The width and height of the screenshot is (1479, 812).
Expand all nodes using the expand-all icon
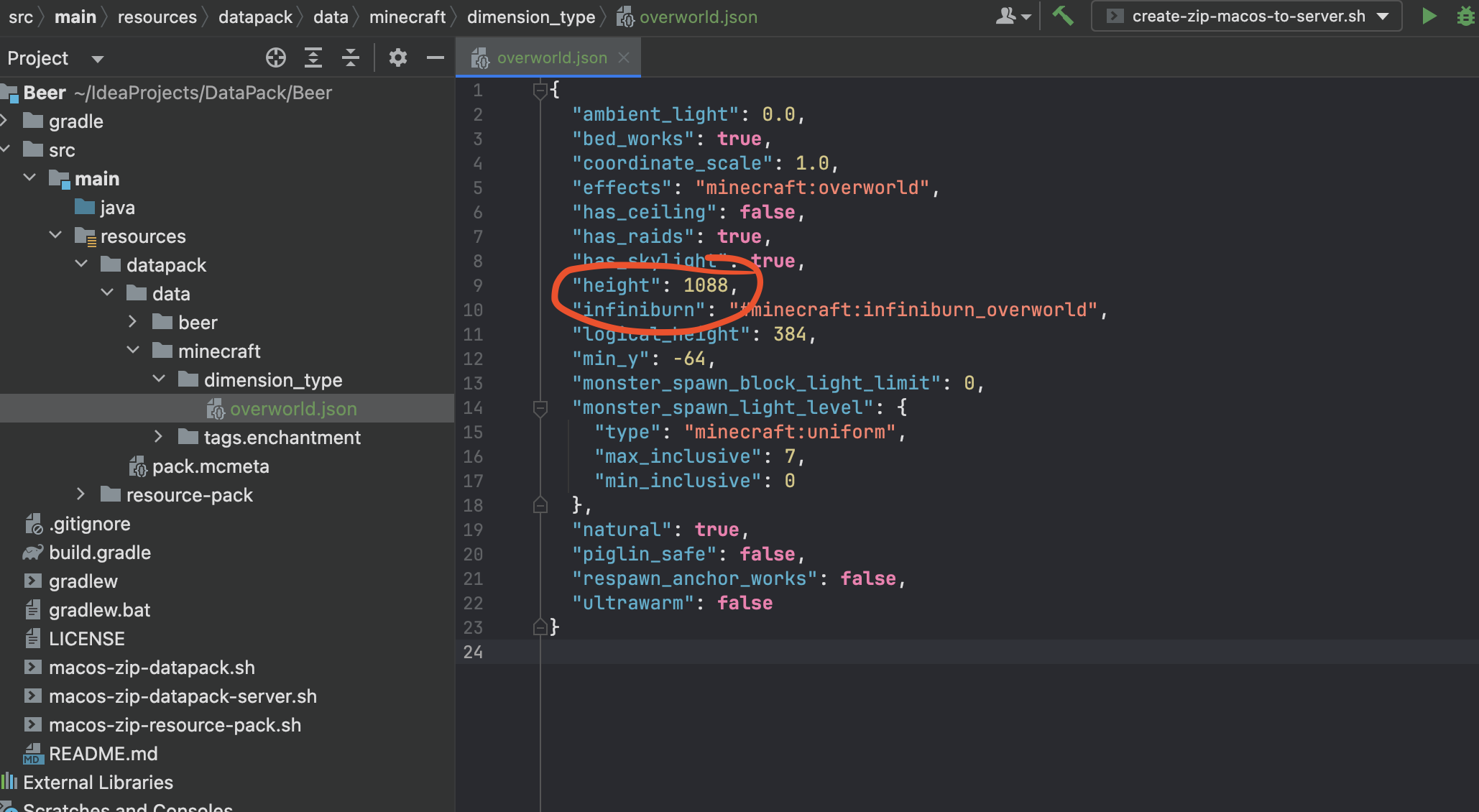313,57
